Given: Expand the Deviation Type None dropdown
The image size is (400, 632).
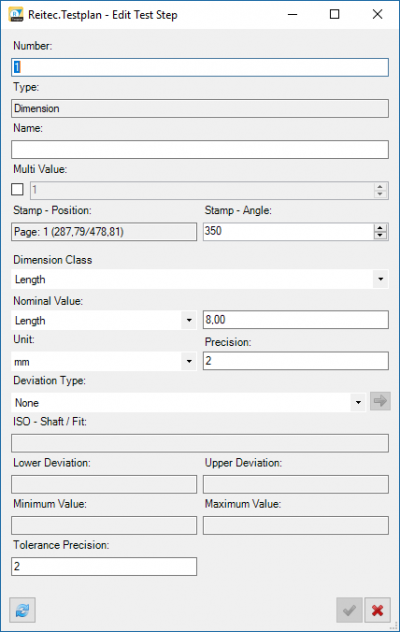Looking at the screenshot, I should pyautogui.click(x=188, y=402).
